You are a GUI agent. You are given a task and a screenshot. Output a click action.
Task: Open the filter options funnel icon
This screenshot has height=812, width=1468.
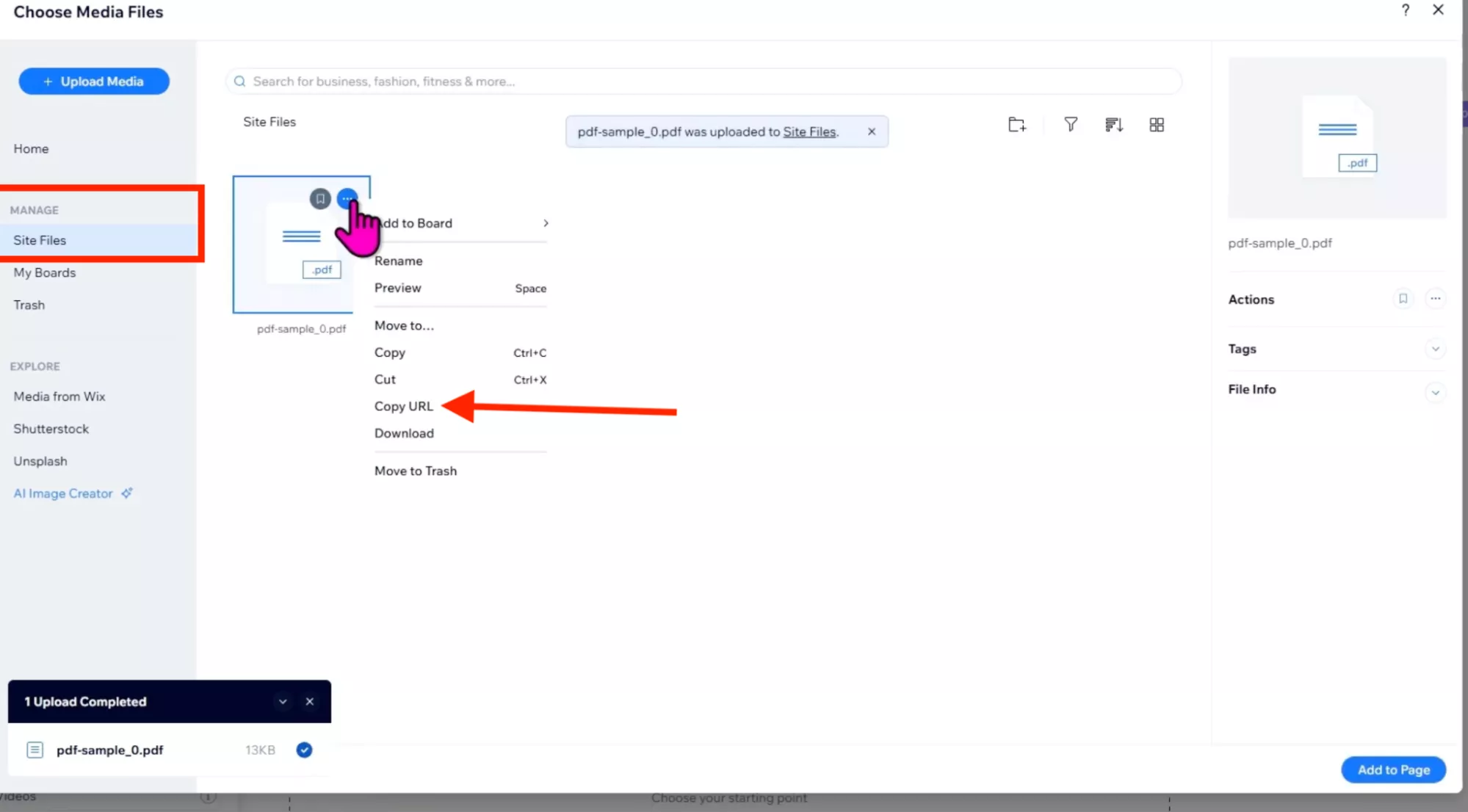tap(1070, 124)
